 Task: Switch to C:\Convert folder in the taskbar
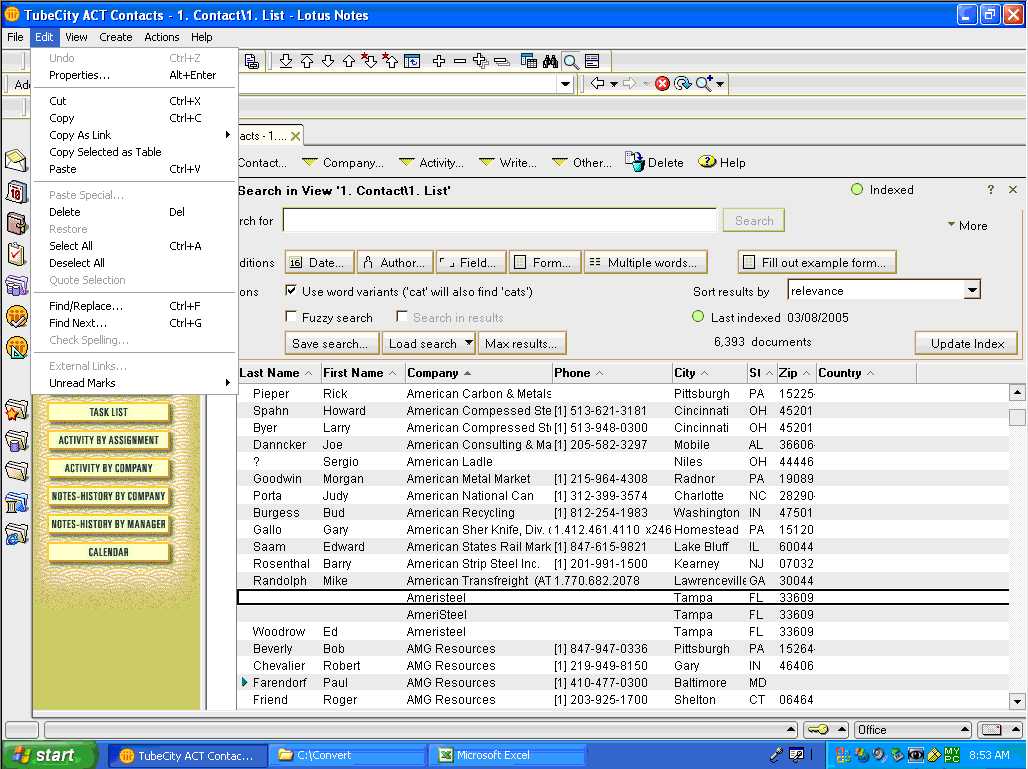coord(346,755)
